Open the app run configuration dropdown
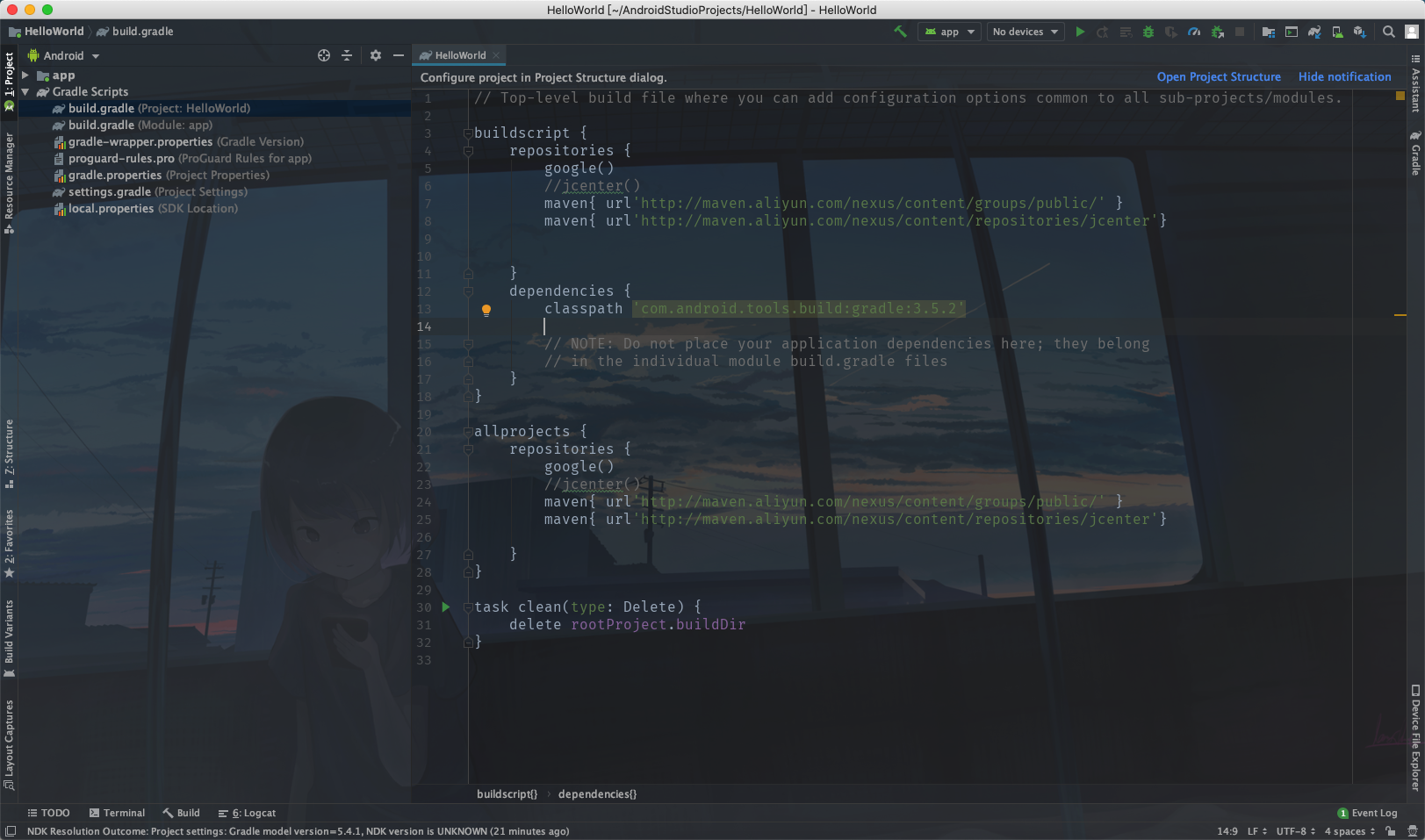 coord(949,32)
